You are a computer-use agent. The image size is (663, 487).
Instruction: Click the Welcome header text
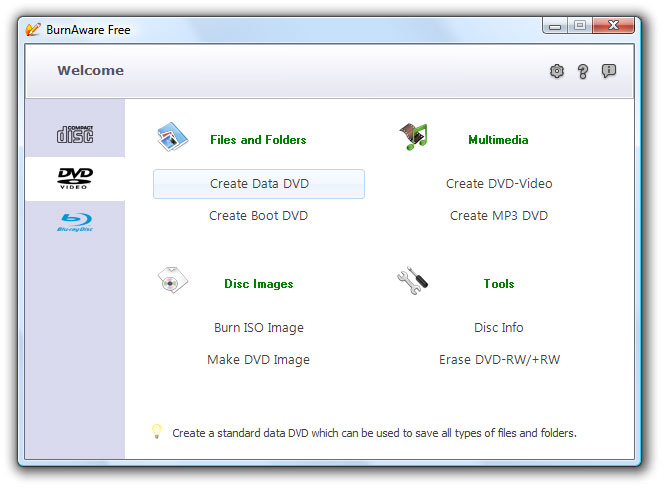(90, 70)
